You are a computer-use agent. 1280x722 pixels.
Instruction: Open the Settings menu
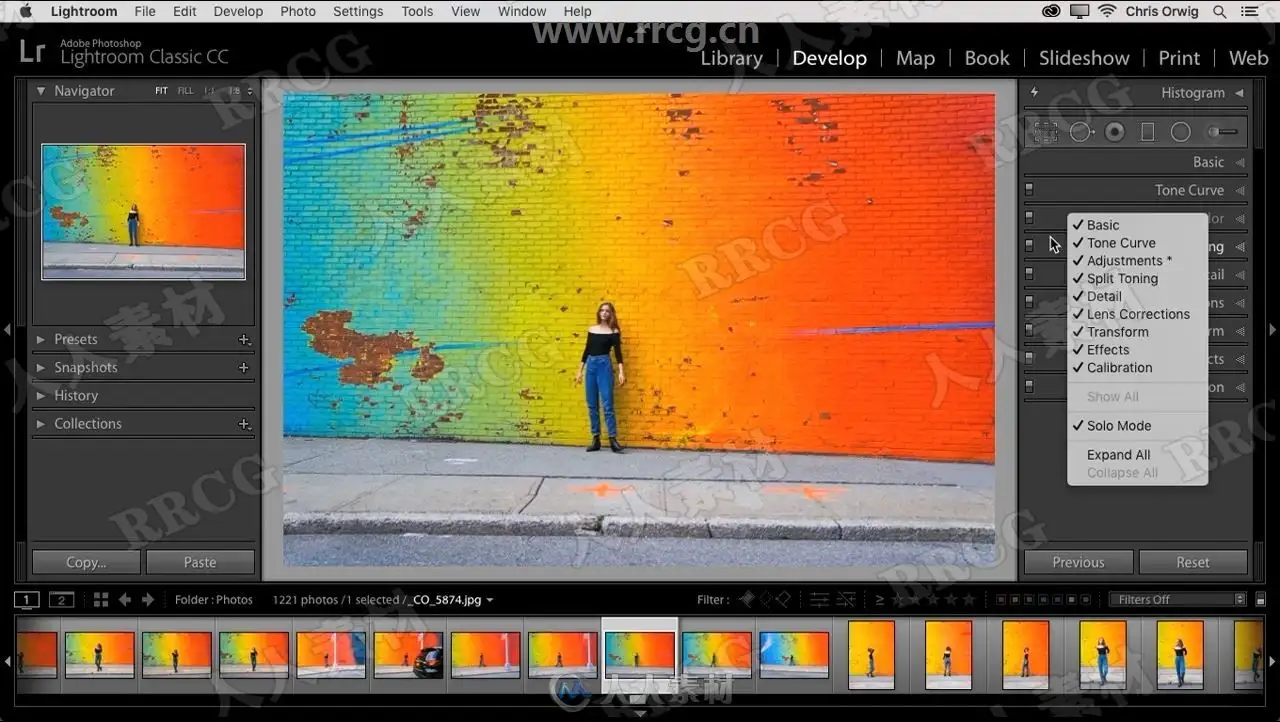point(358,12)
